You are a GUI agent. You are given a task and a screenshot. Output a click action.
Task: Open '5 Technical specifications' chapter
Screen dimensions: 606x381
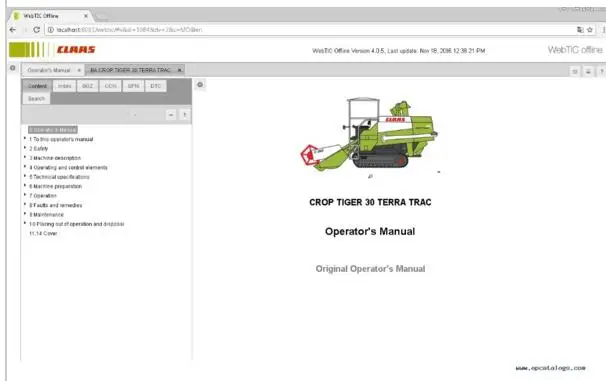click(60, 177)
